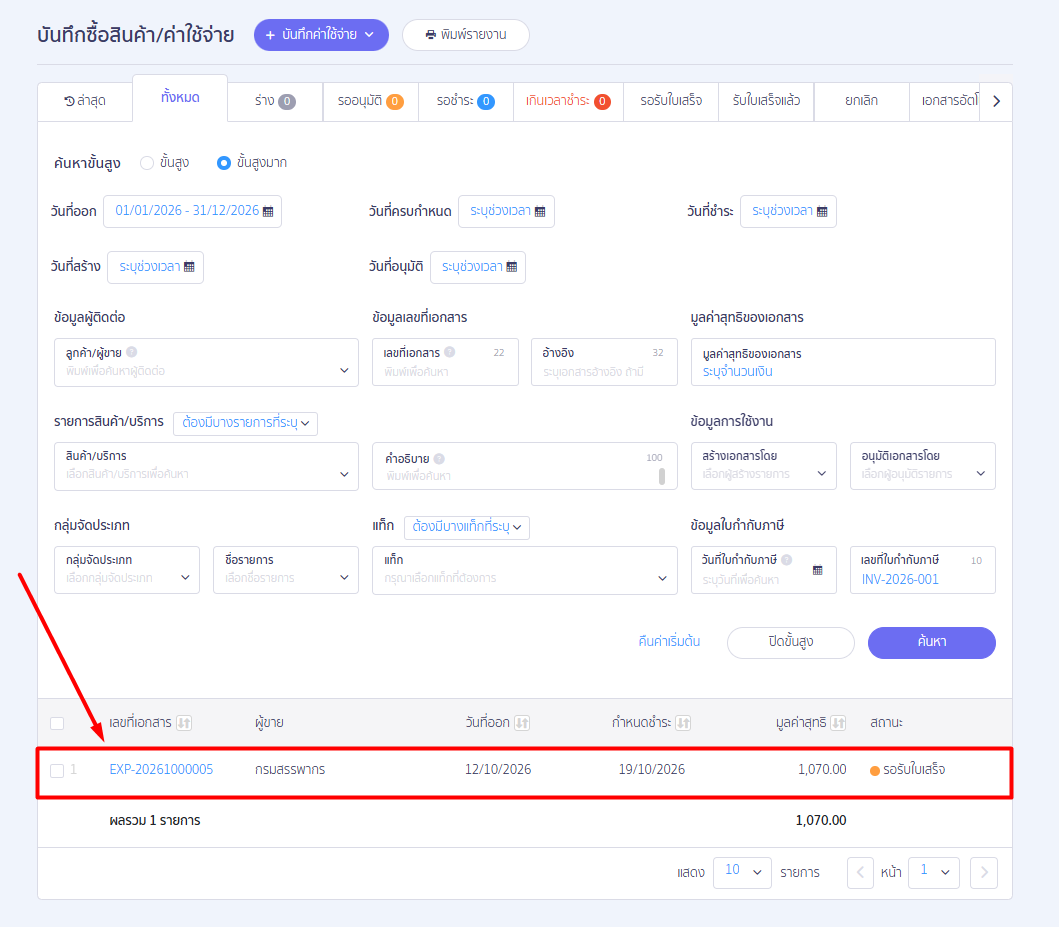Open the page number dropdown

point(934,871)
